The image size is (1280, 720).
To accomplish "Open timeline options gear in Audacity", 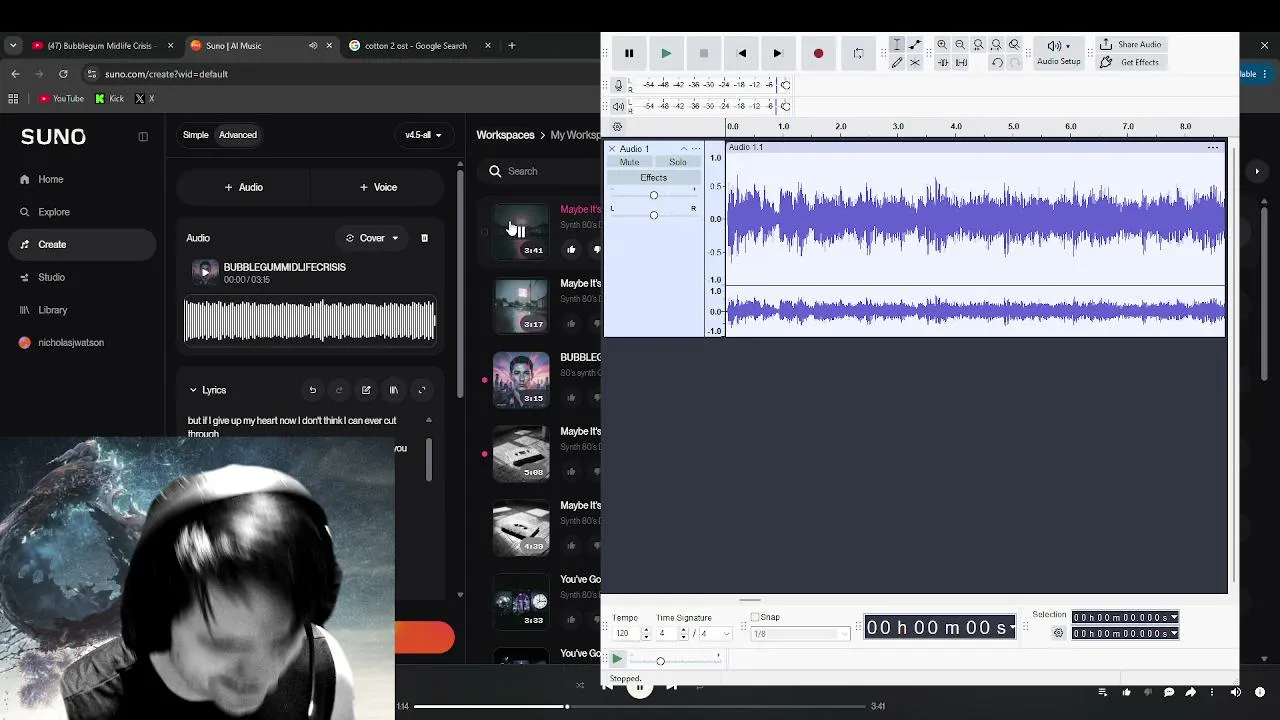I will [617, 127].
